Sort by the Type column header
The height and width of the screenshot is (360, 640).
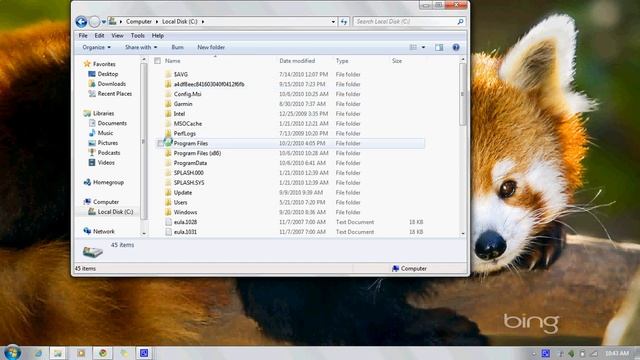coord(342,61)
